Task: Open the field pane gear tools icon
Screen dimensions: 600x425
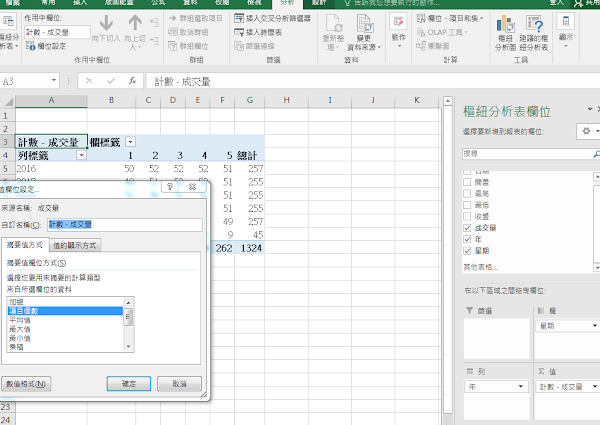Action: pyautogui.click(x=586, y=131)
